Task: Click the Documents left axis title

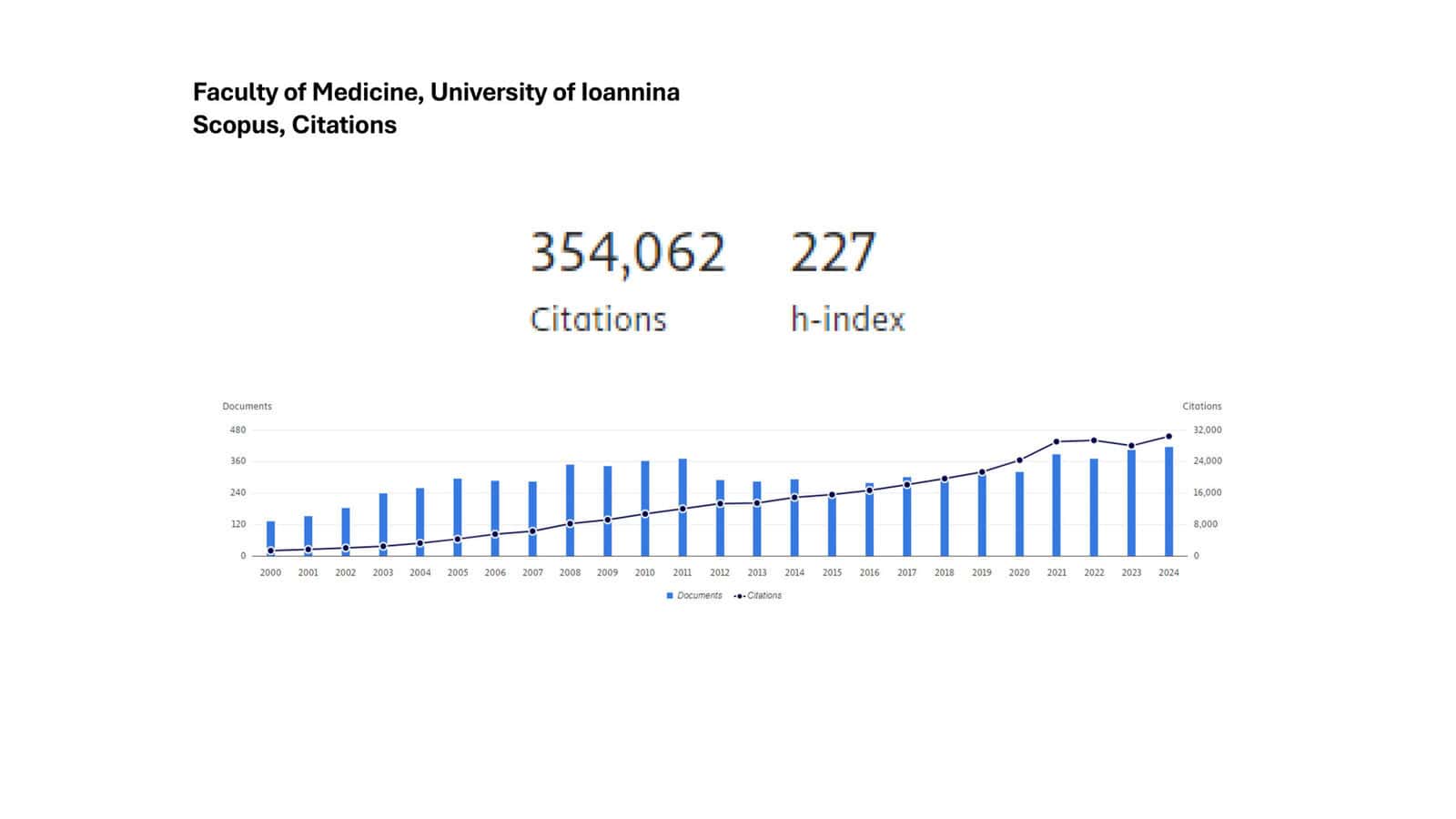Action: click(x=247, y=407)
